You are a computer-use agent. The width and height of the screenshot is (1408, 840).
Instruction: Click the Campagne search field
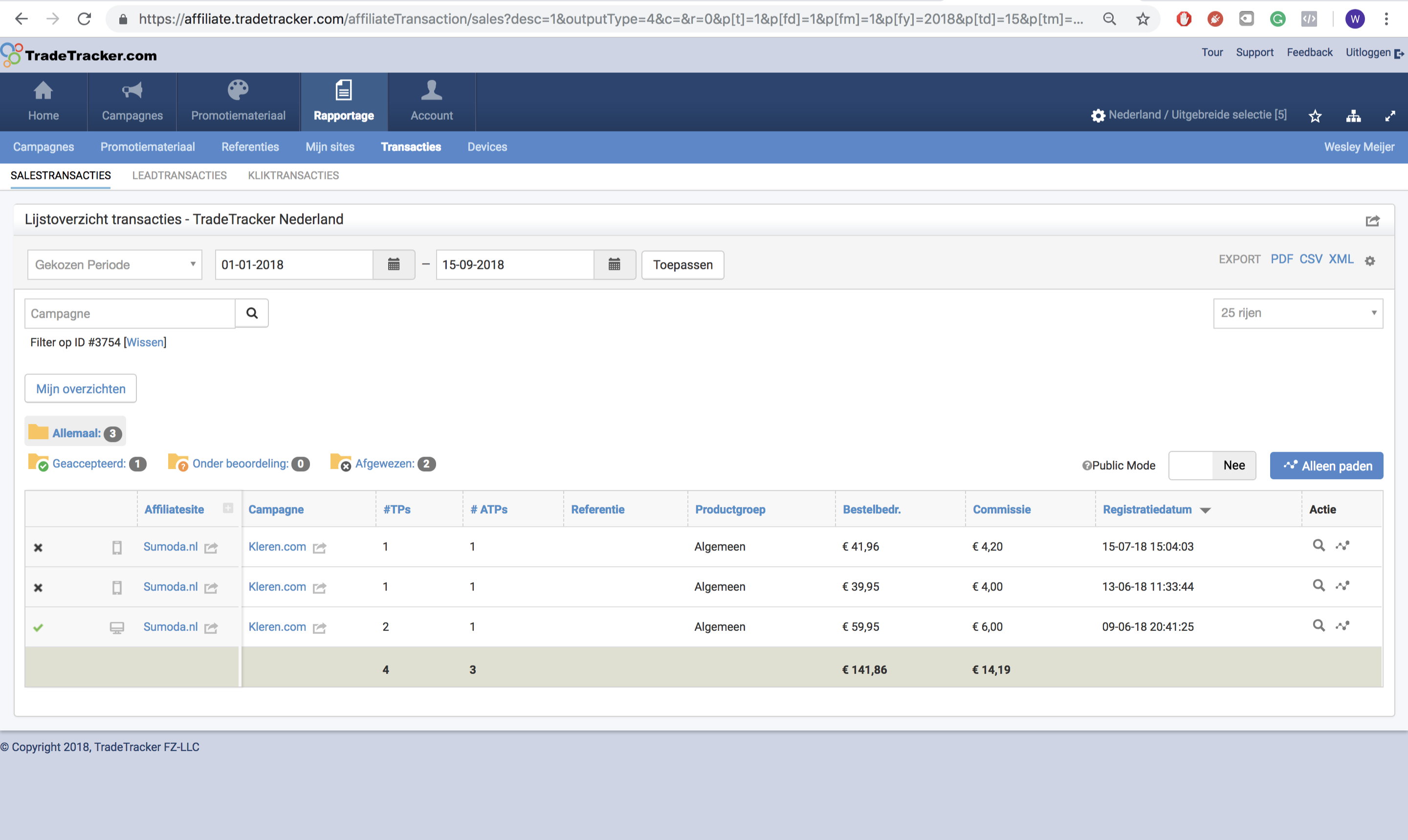130,313
